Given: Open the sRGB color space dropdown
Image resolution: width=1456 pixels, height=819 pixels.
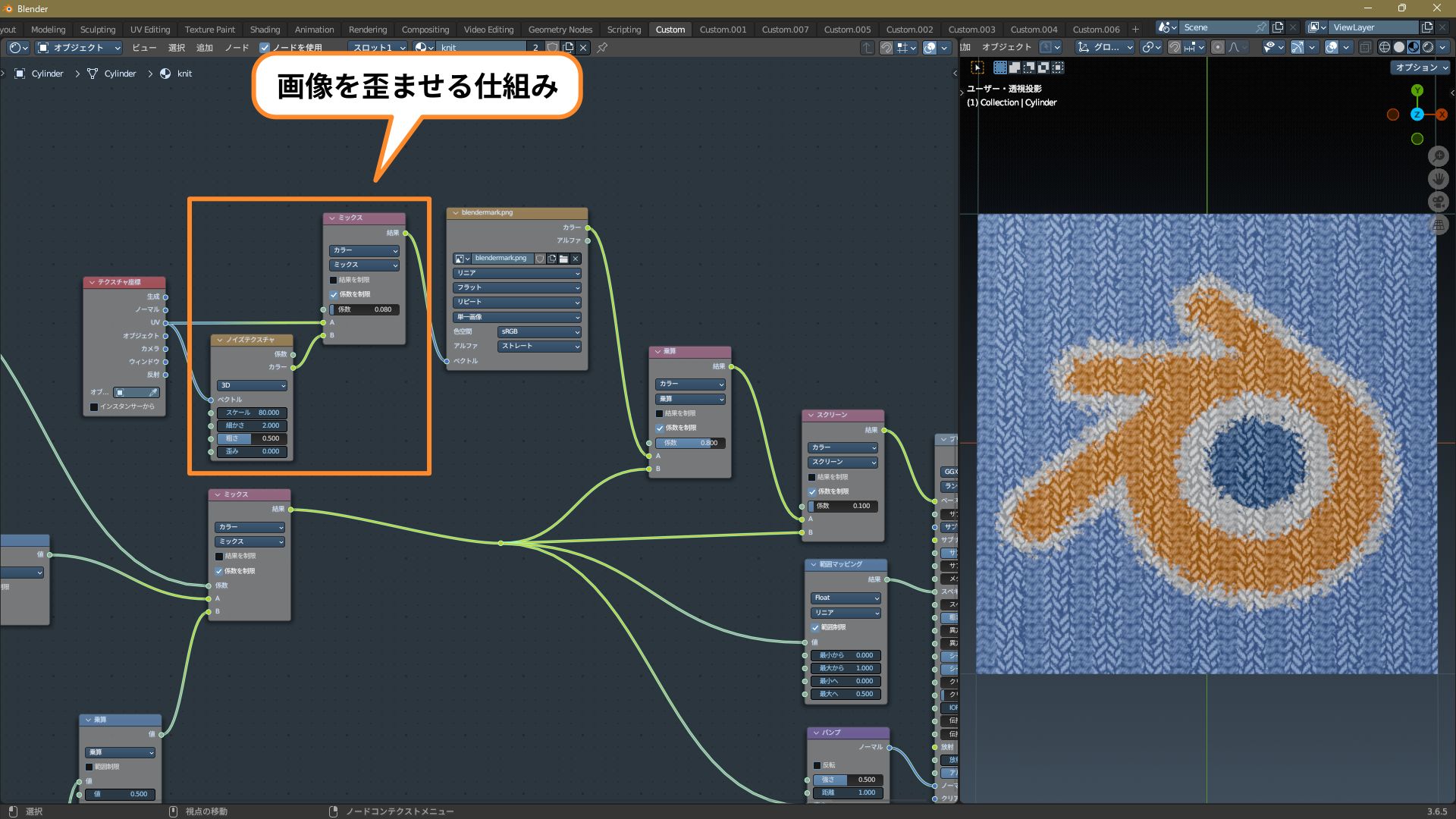Looking at the screenshot, I should tap(539, 331).
